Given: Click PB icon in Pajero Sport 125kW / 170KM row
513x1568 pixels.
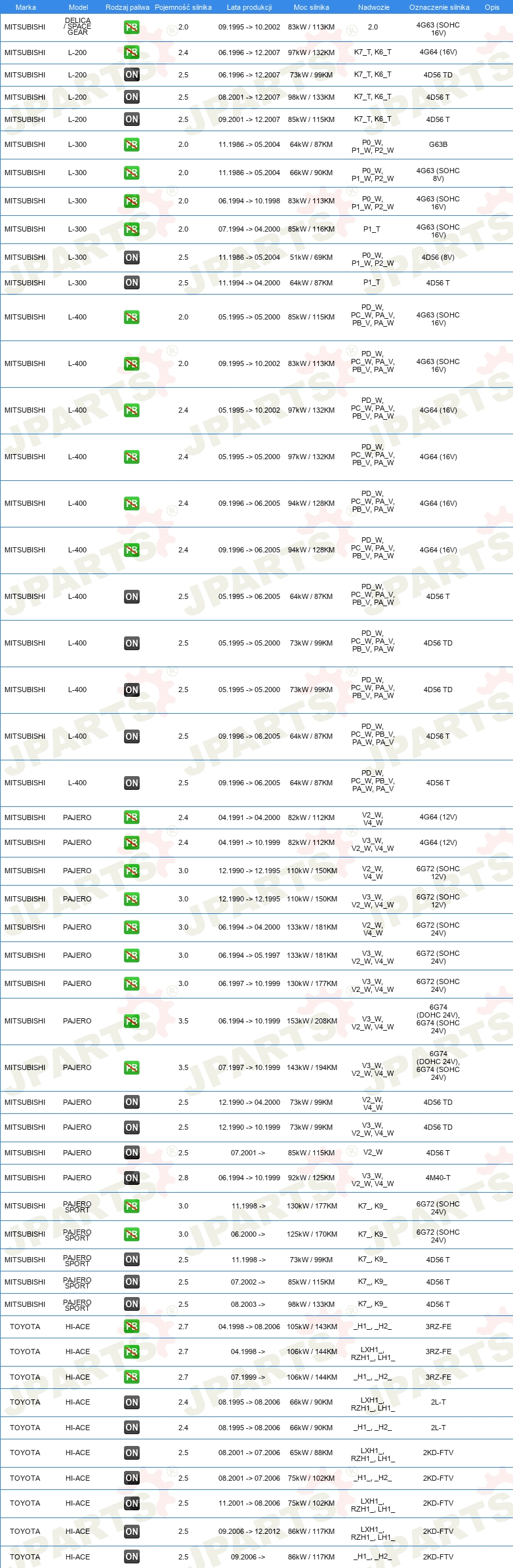Looking at the screenshot, I should [132, 1235].
